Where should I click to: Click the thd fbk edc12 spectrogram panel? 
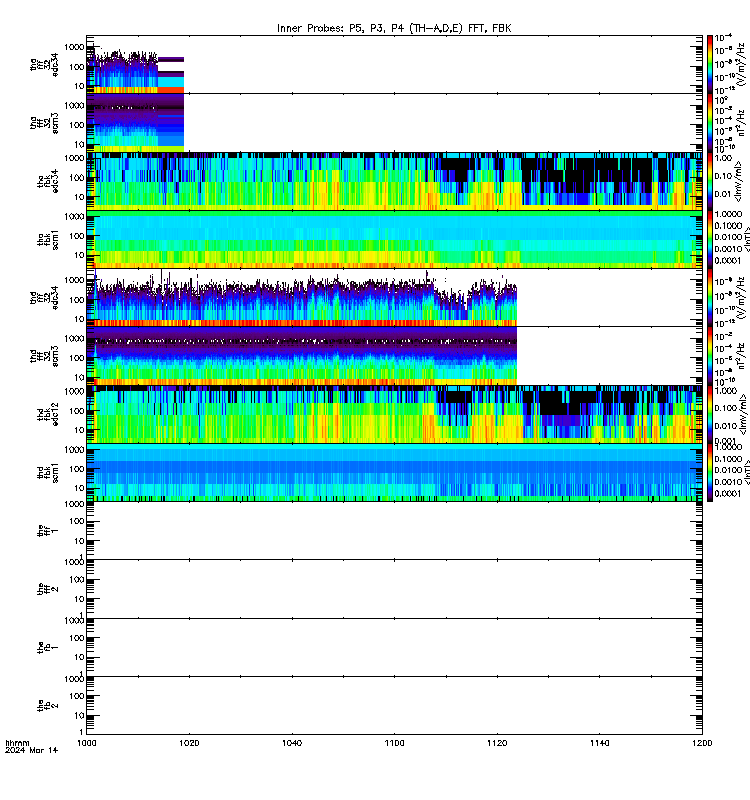pyautogui.click(x=394, y=414)
